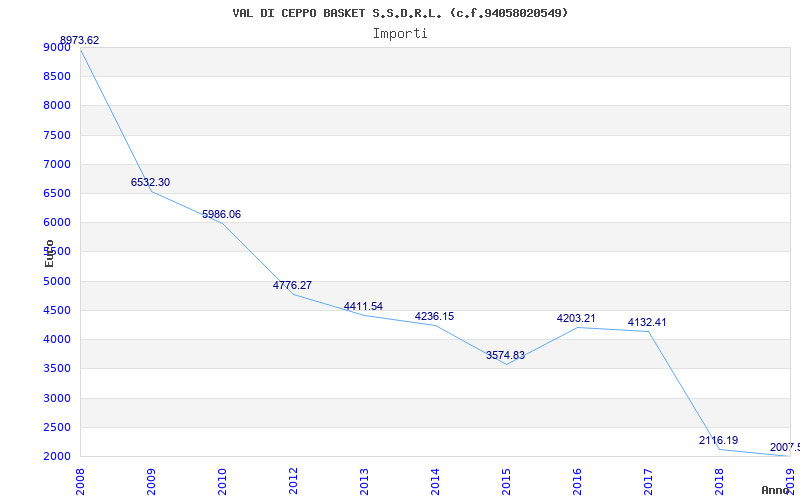Click the 2017 x-axis year label
800x500 pixels.
(647, 482)
